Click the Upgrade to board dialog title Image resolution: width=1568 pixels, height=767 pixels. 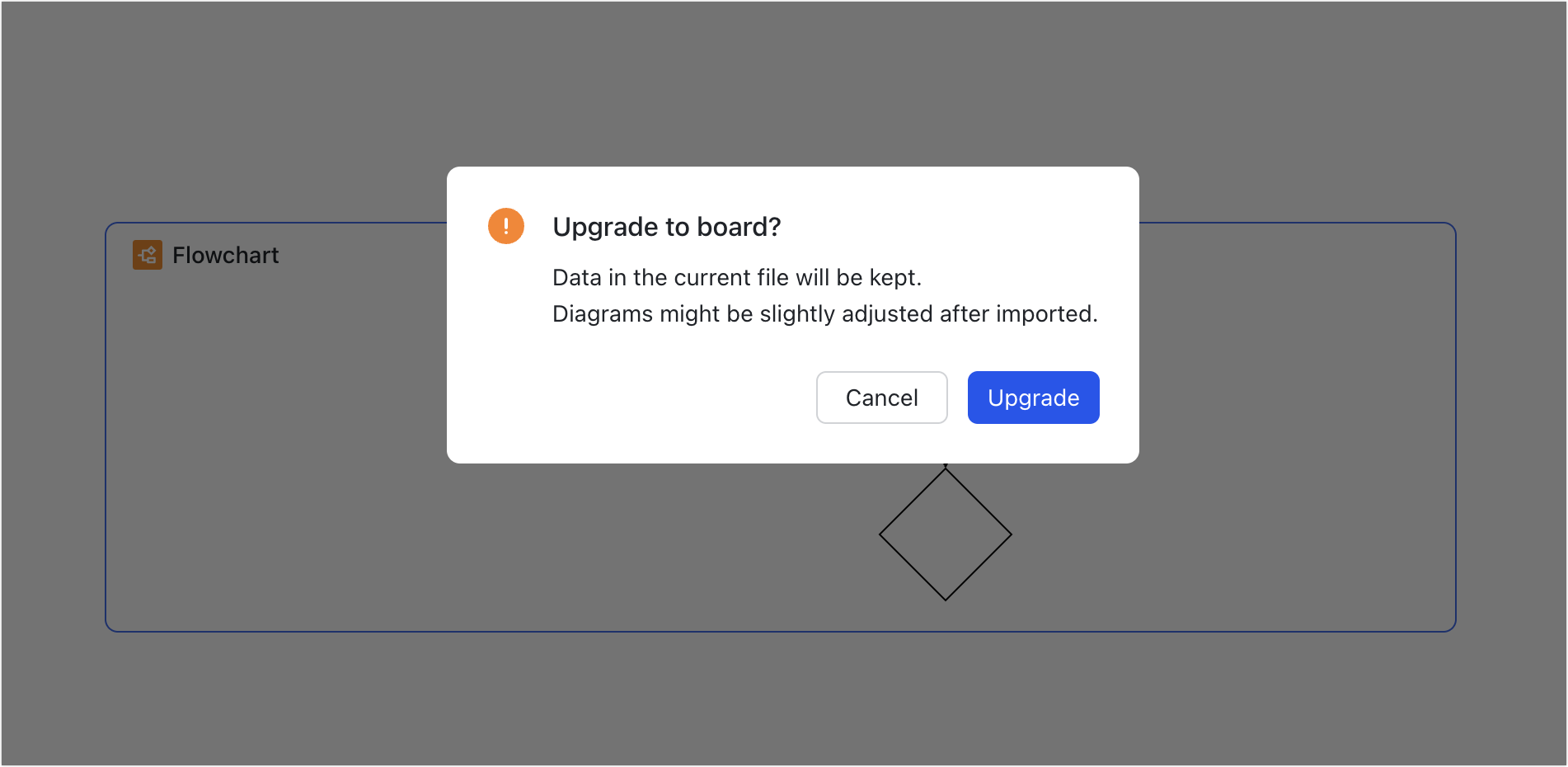tap(666, 226)
